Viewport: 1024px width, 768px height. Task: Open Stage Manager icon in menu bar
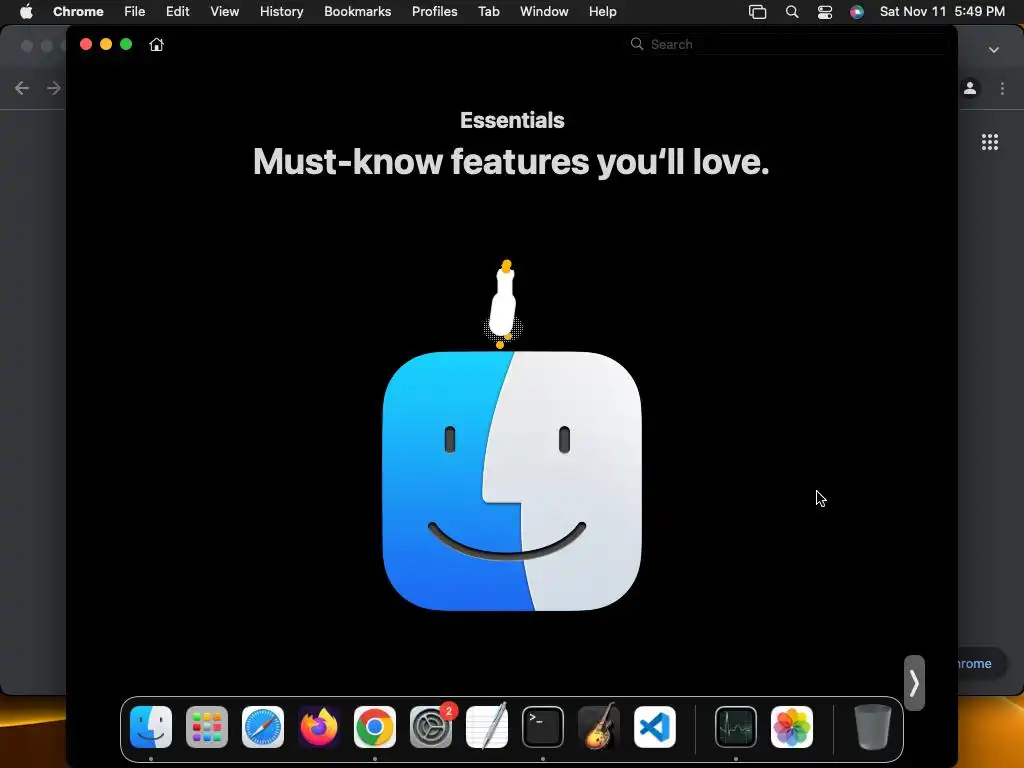(758, 12)
